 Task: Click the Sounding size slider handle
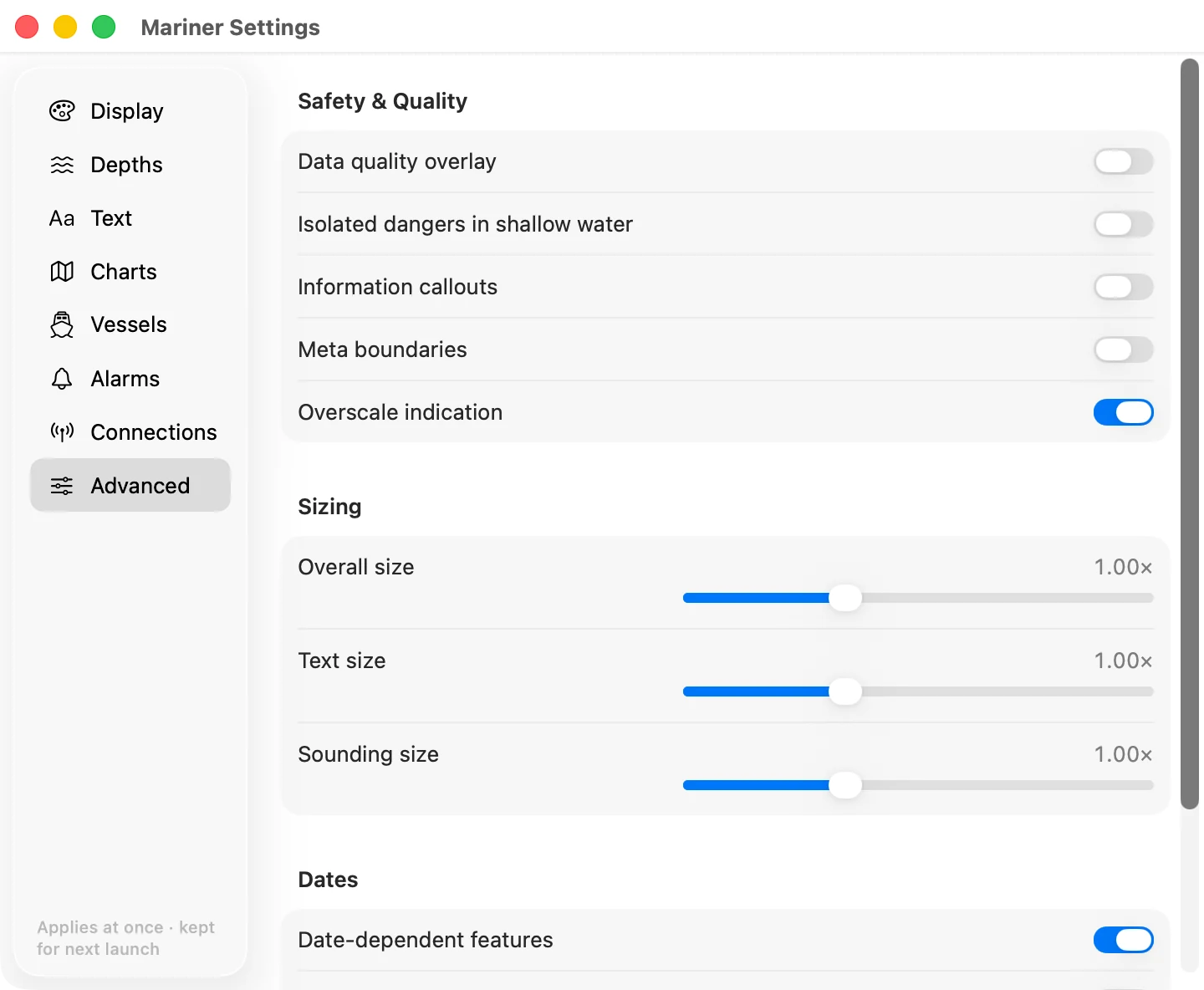(x=845, y=785)
